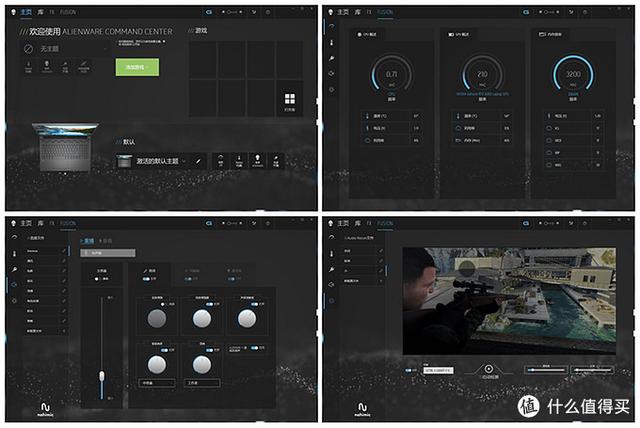
Task: Switch to the 录音 recording tab
Action: click(105, 241)
